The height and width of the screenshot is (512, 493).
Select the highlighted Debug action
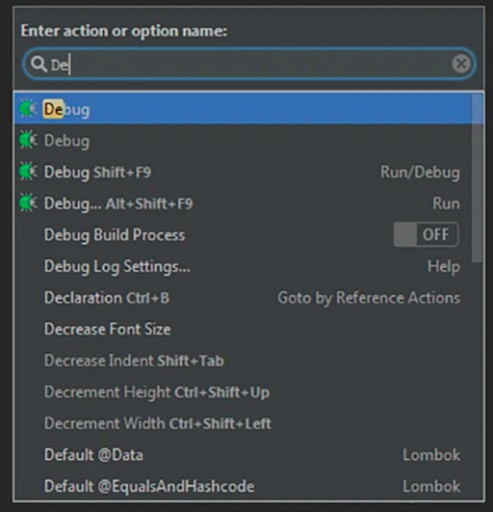point(243,109)
